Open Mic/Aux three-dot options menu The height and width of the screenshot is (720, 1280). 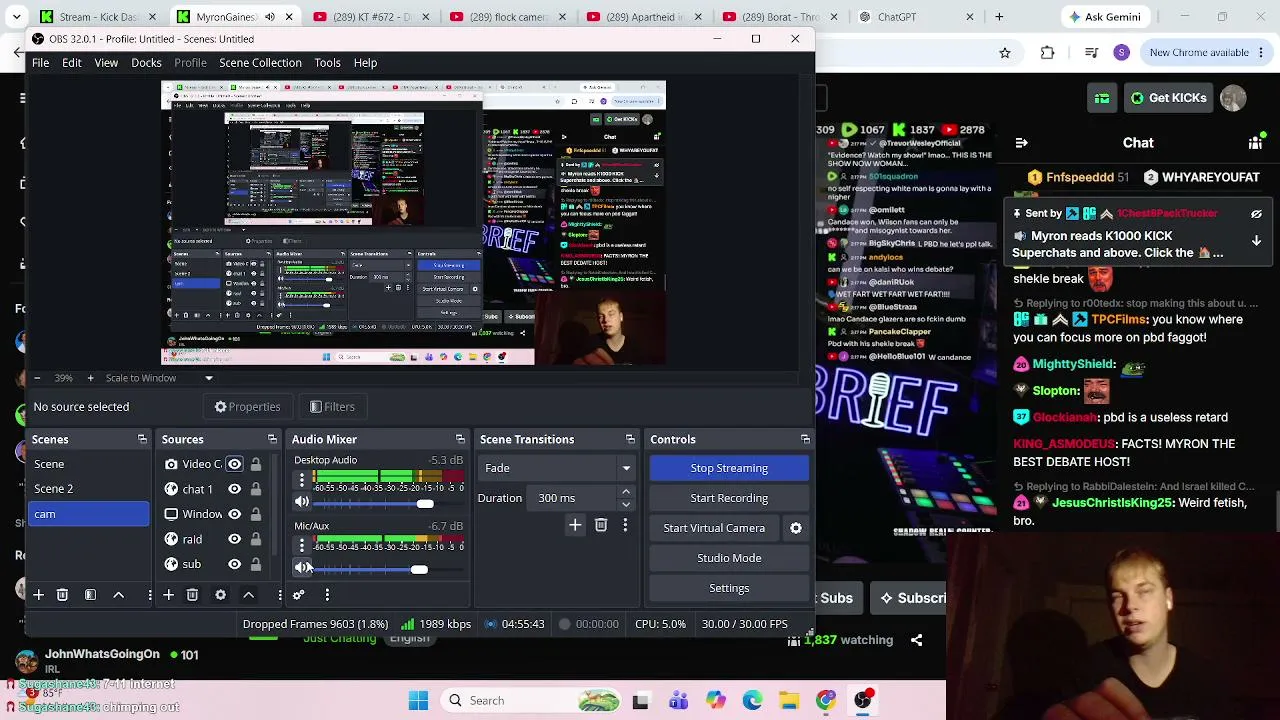pos(302,545)
